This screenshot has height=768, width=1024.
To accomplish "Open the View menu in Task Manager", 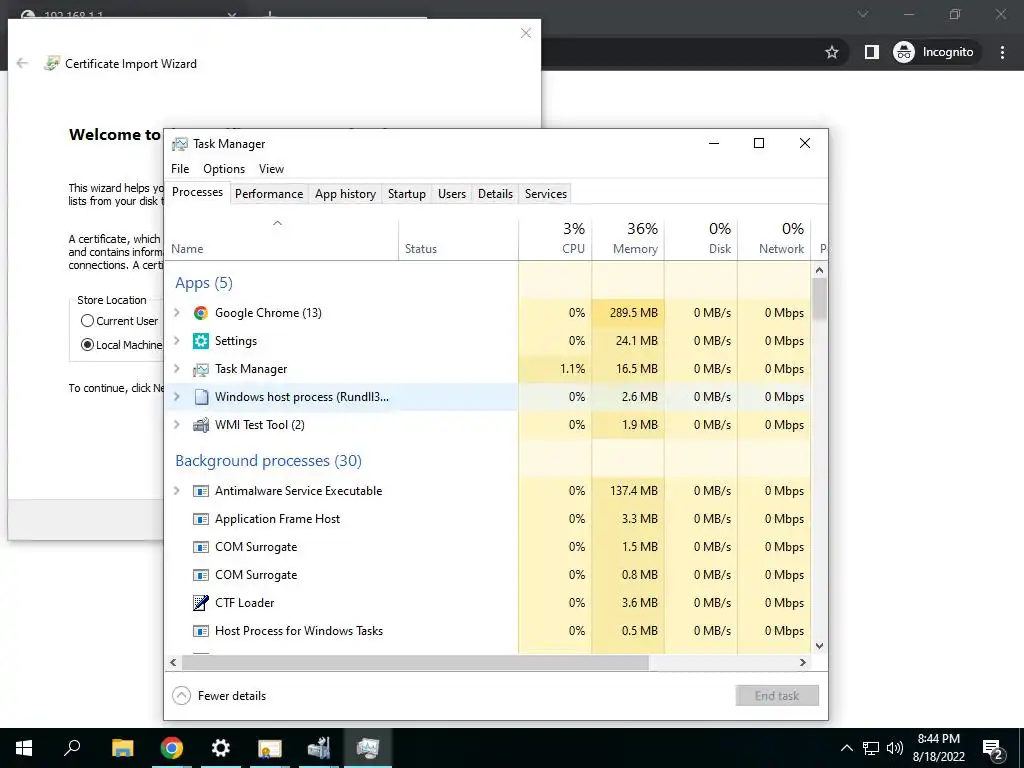I will pyautogui.click(x=271, y=168).
